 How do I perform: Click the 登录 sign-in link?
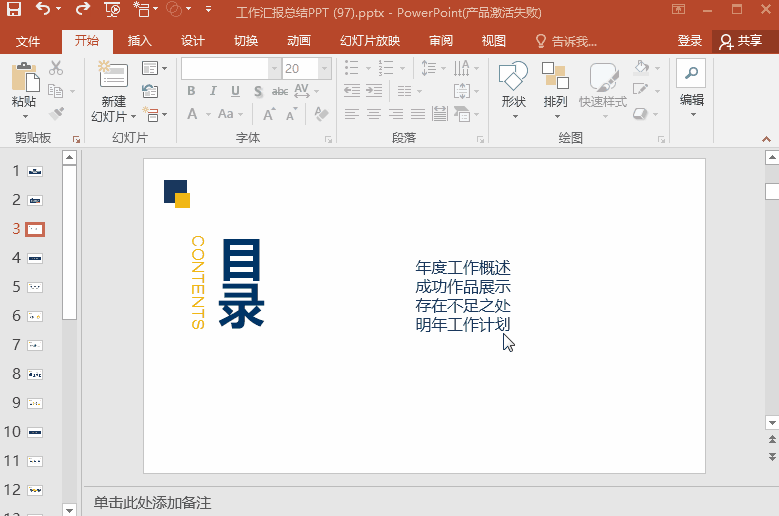click(690, 41)
